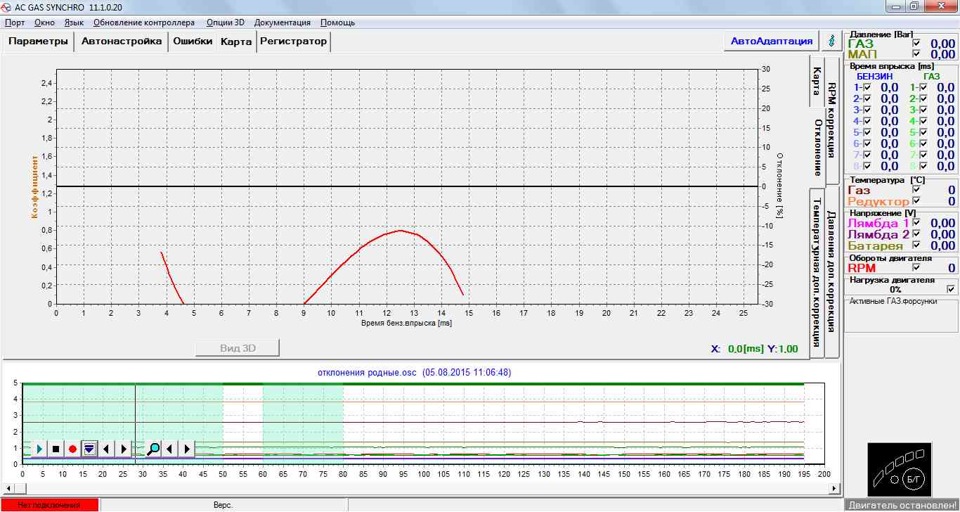
Task: Select the vertical RPM коррекция tab
Action: coord(831,120)
